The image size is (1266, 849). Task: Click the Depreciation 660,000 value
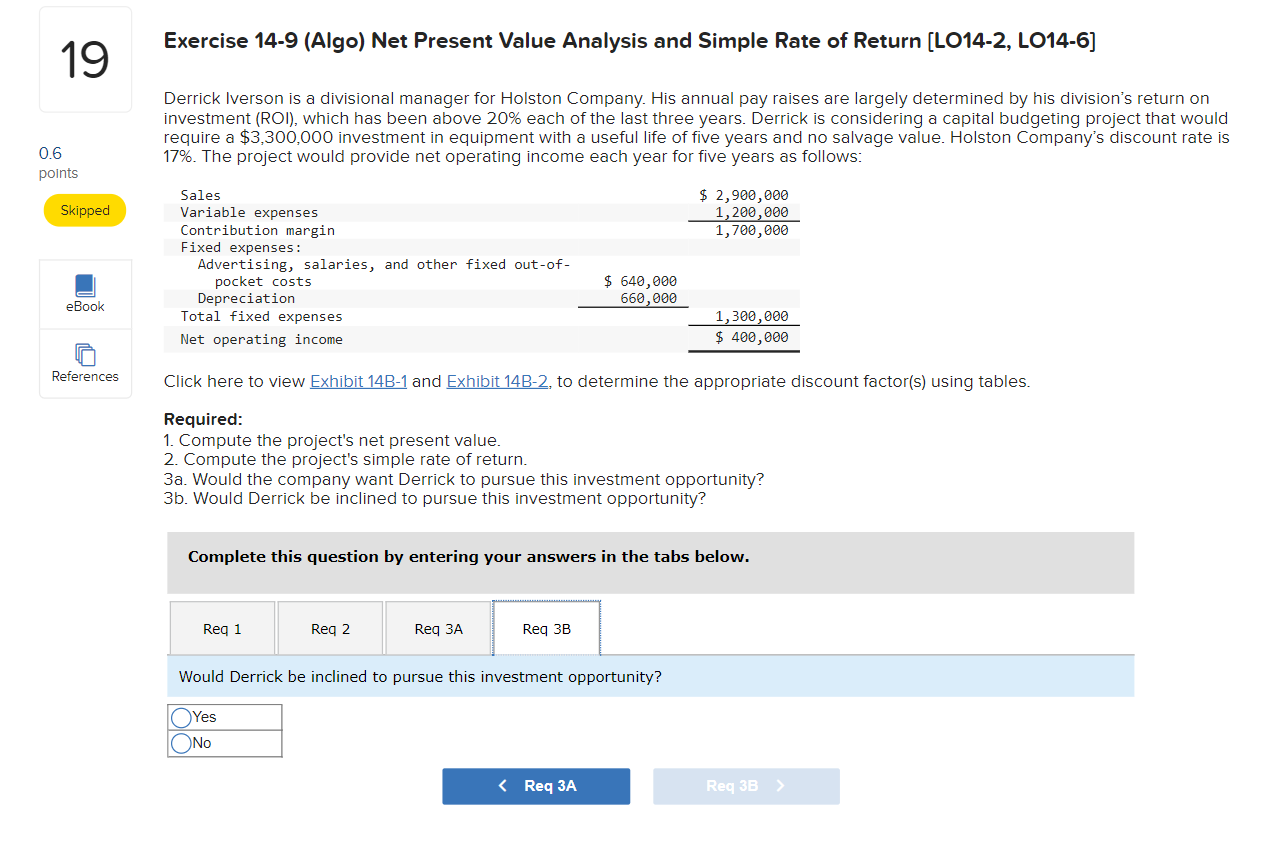tap(648, 298)
